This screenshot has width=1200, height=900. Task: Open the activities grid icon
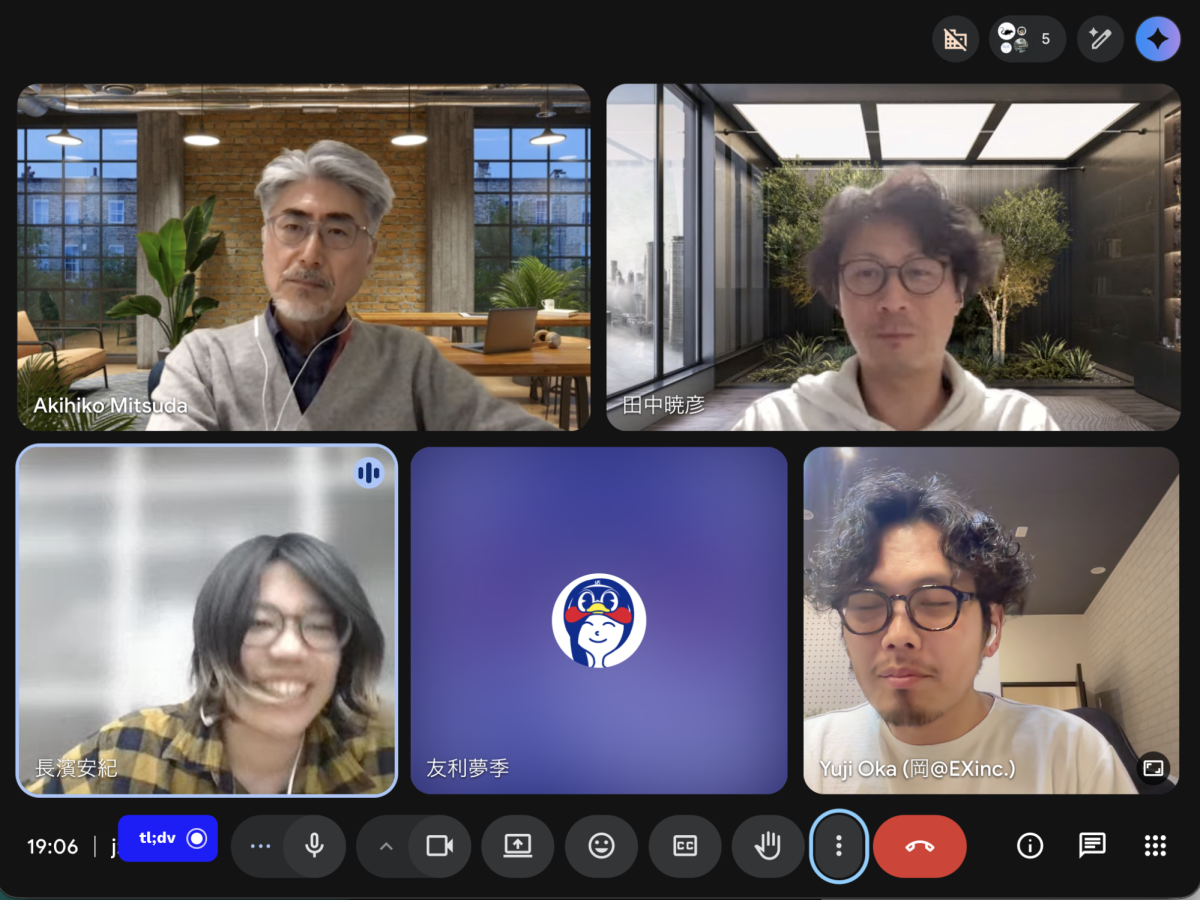coord(1155,846)
